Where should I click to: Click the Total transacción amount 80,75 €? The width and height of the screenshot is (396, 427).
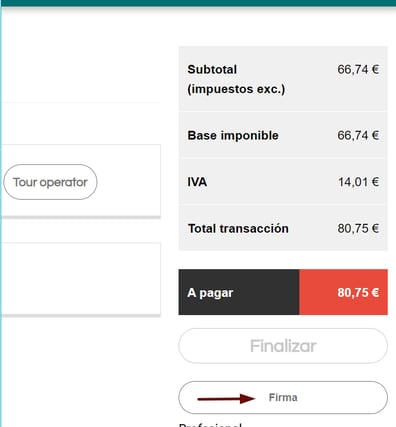(358, 228)
